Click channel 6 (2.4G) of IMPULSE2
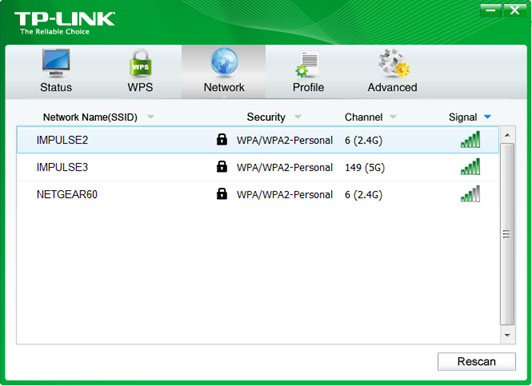The height and width of the screenshot is (386, 532). [363, 140]
